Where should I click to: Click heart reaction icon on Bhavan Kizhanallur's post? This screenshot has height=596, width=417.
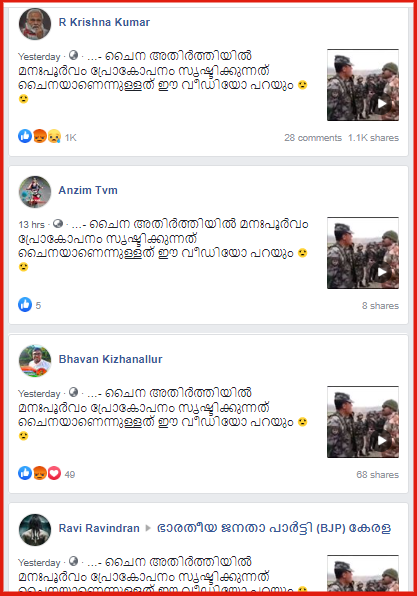click(x=54, y=473)
